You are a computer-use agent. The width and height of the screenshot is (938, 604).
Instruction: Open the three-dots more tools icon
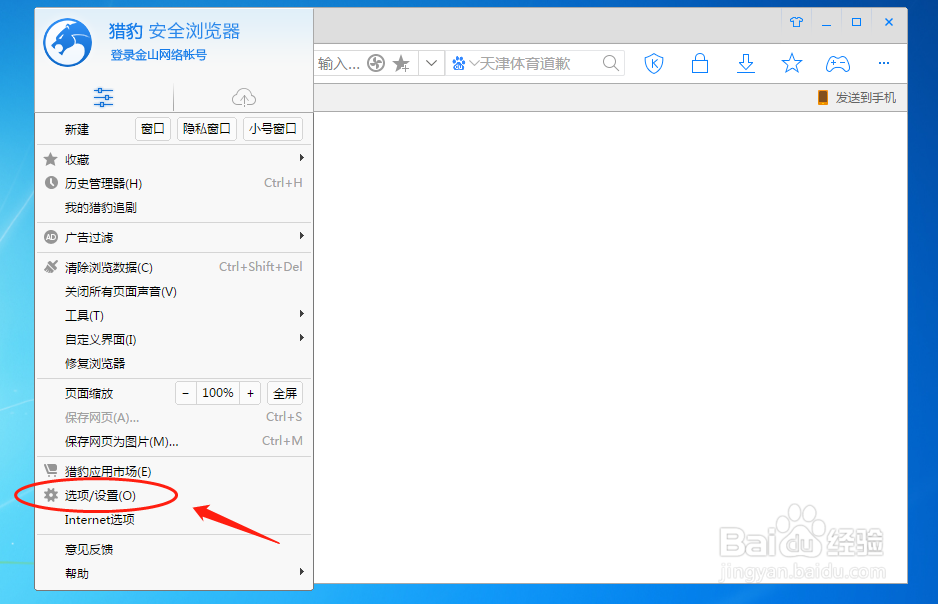tap(884, 63)
